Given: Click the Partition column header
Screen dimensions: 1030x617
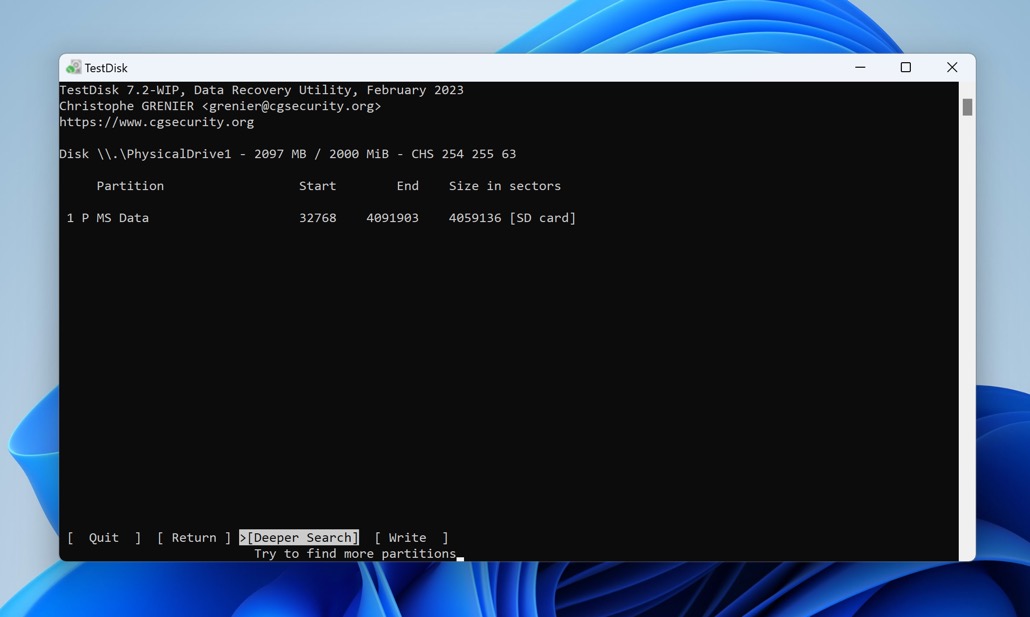Looking at the screenshot, I should pos(130,186).
